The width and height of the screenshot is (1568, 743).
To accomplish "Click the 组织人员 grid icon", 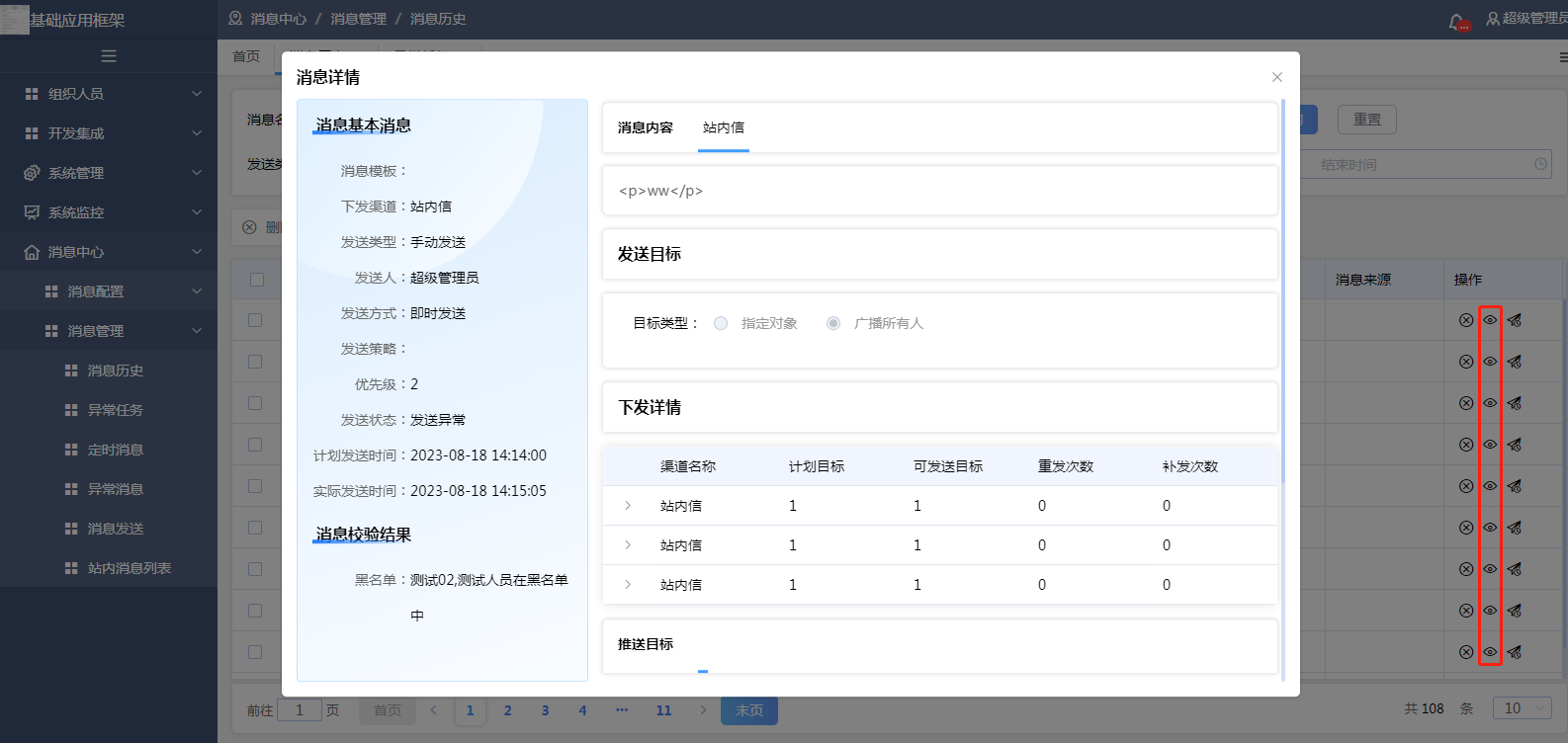I will click(x=32, y=94).
